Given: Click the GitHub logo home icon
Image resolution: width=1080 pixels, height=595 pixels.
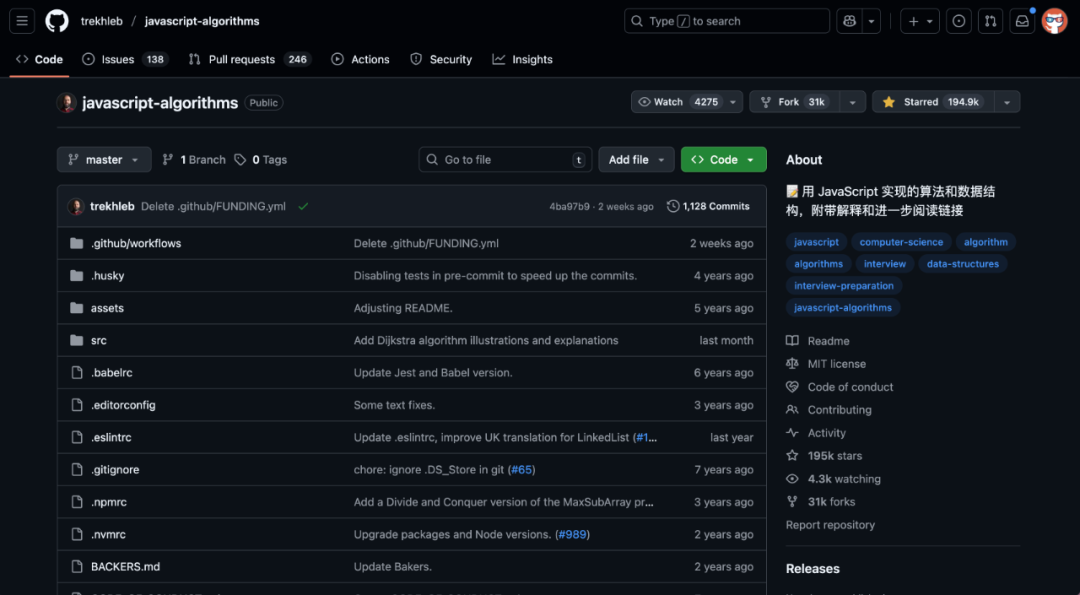Looking at the screenshot, I should click(x=57, y=21).
